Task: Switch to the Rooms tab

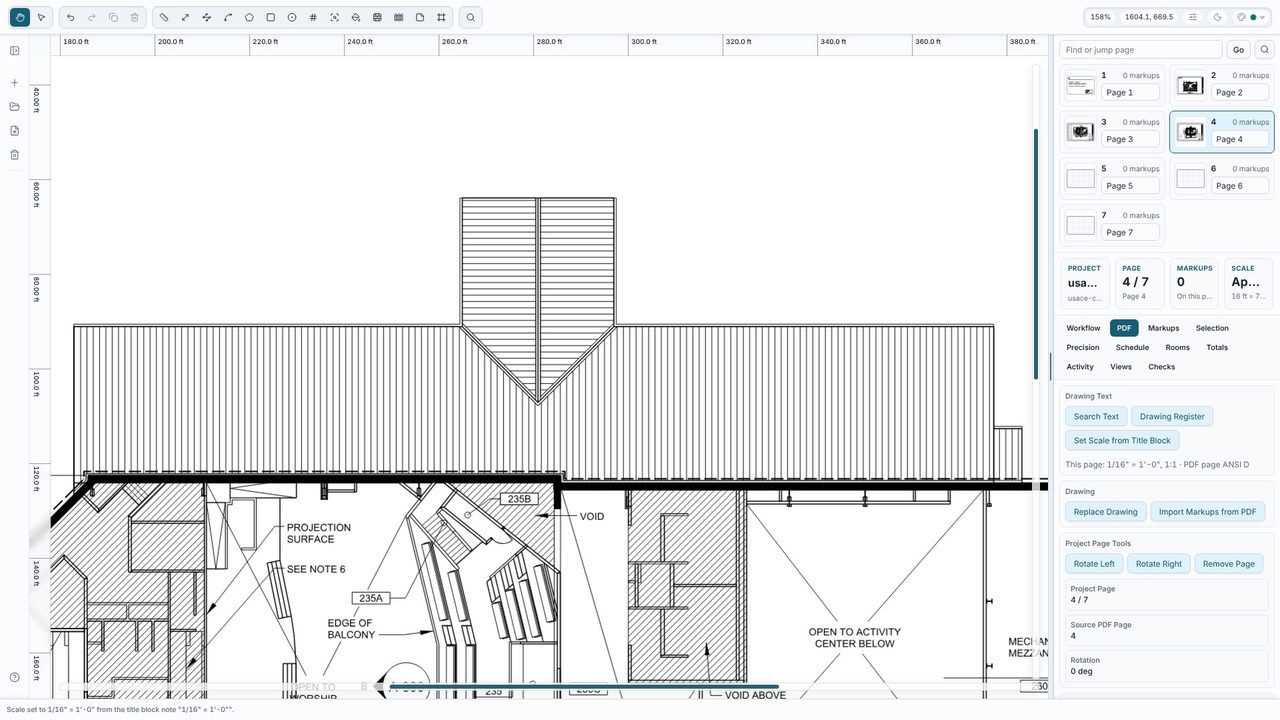Action: 1178,347
